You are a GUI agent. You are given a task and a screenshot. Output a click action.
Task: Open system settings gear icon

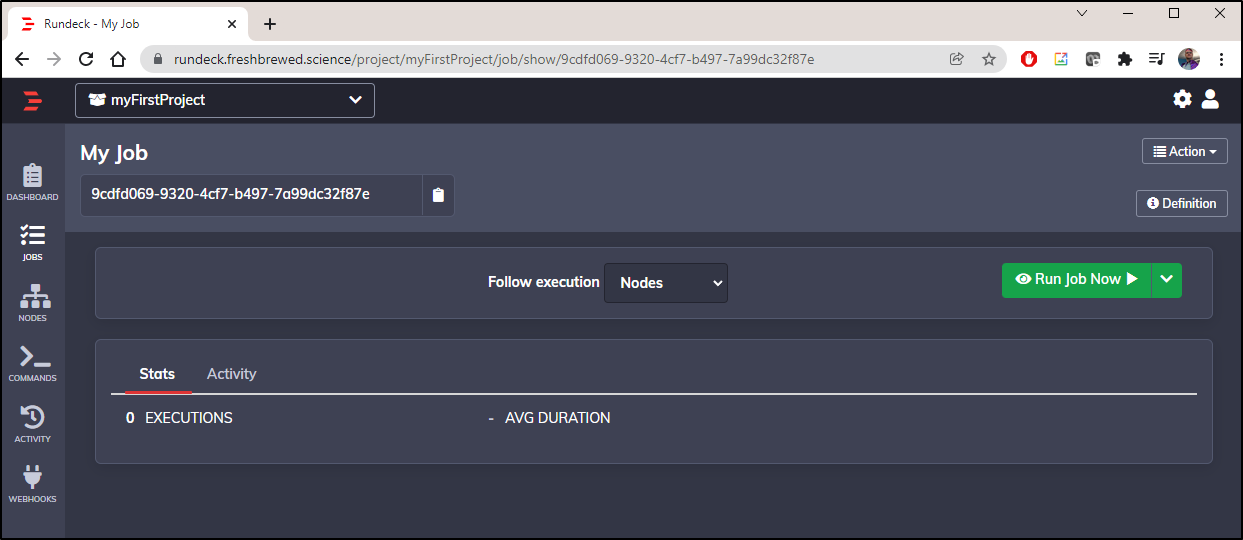[x=1183, y=99]
